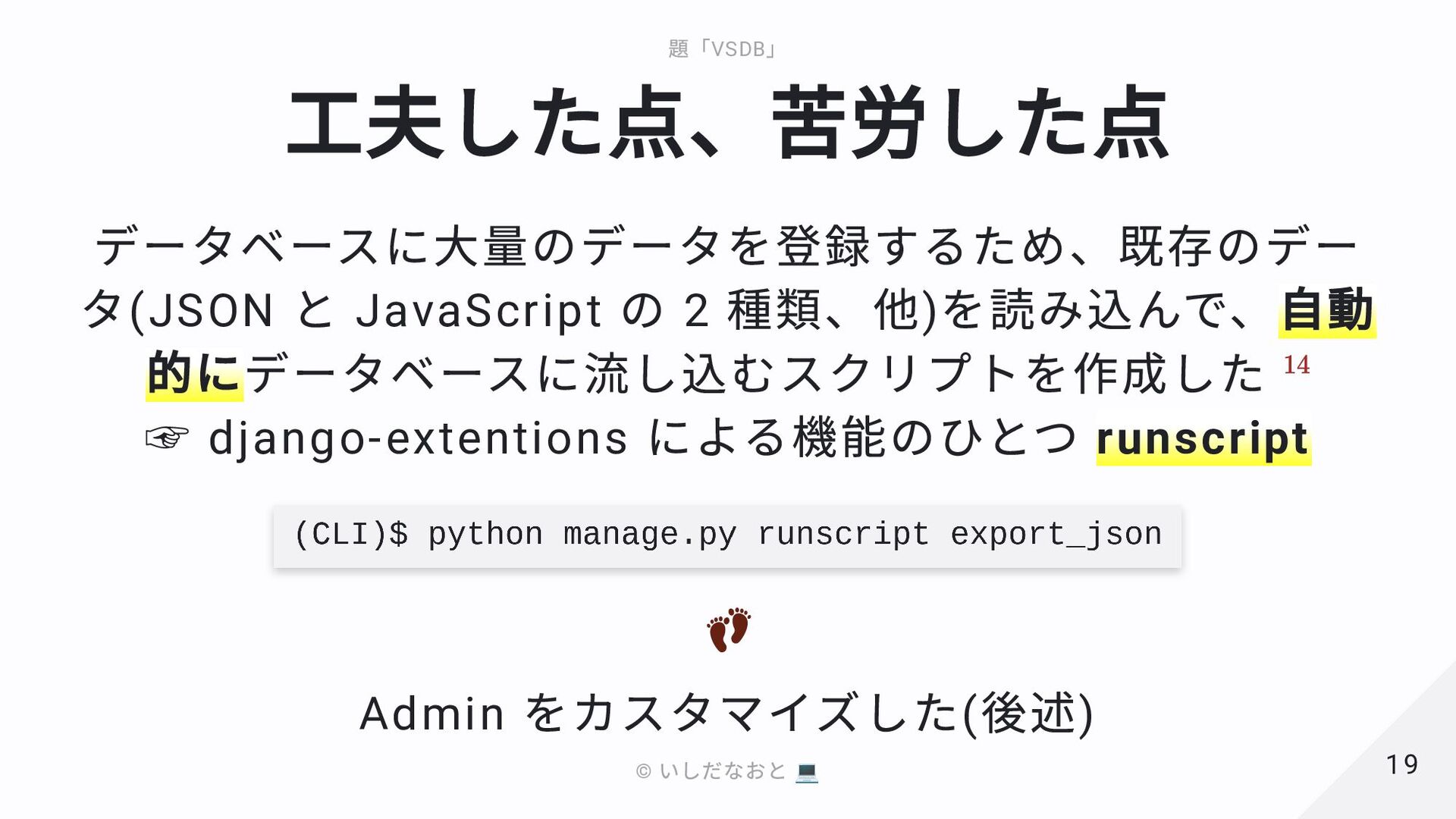Click the header label 題「VSDB」
Image resolution: width=1456 pixels, height=819 pixels.
click(723, 49)
